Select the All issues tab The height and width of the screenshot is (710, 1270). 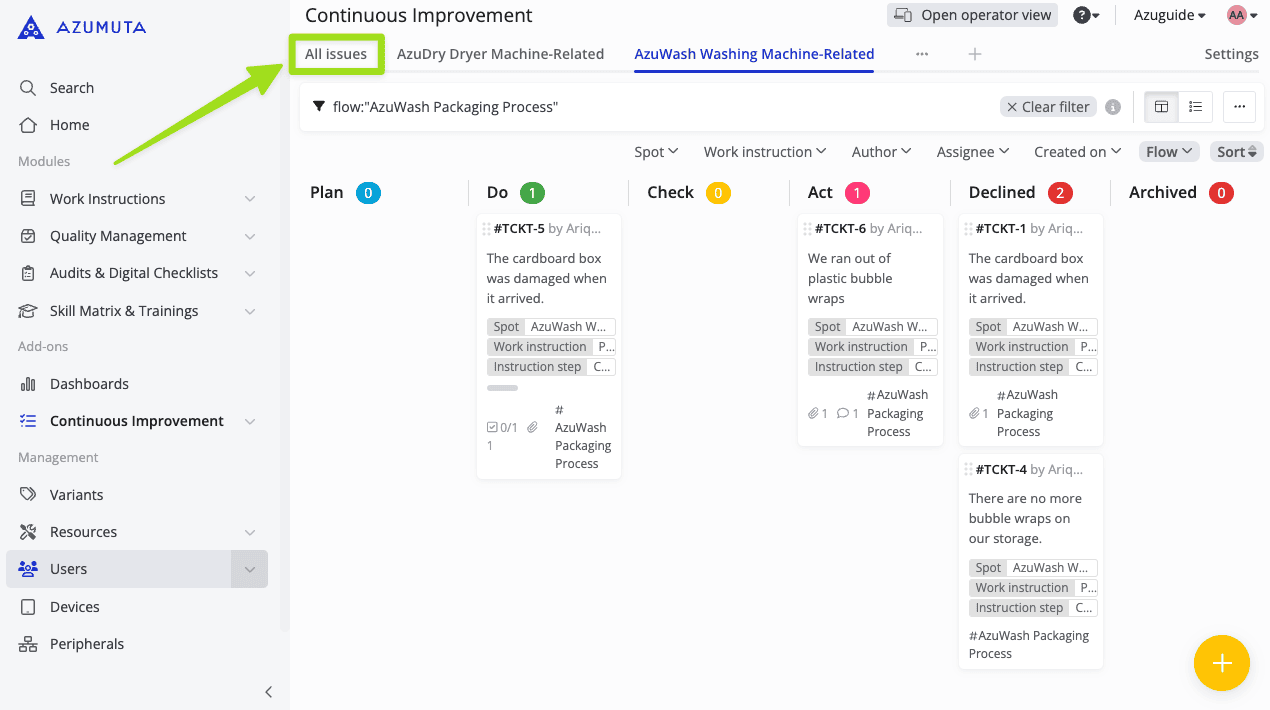coord(336,54)
